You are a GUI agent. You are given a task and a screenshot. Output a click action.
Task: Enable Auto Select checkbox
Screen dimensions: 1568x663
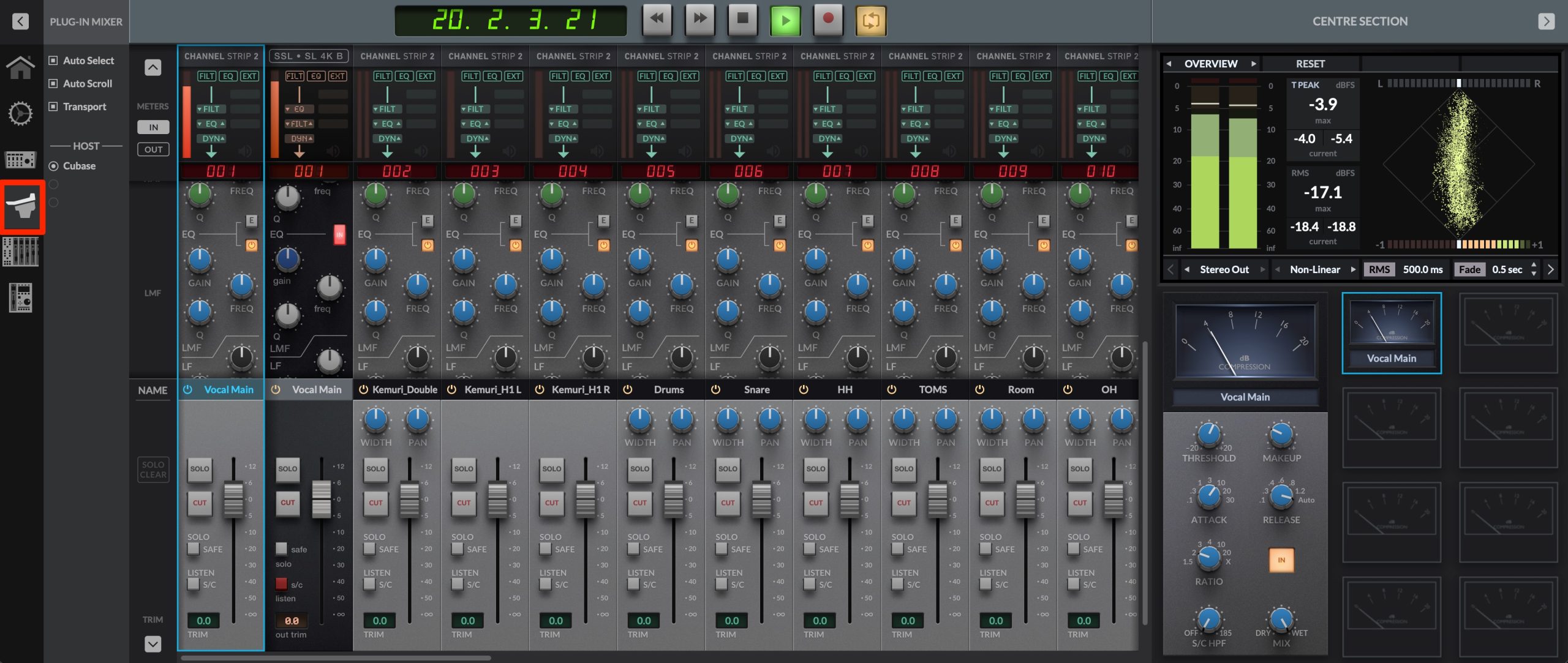53,61
